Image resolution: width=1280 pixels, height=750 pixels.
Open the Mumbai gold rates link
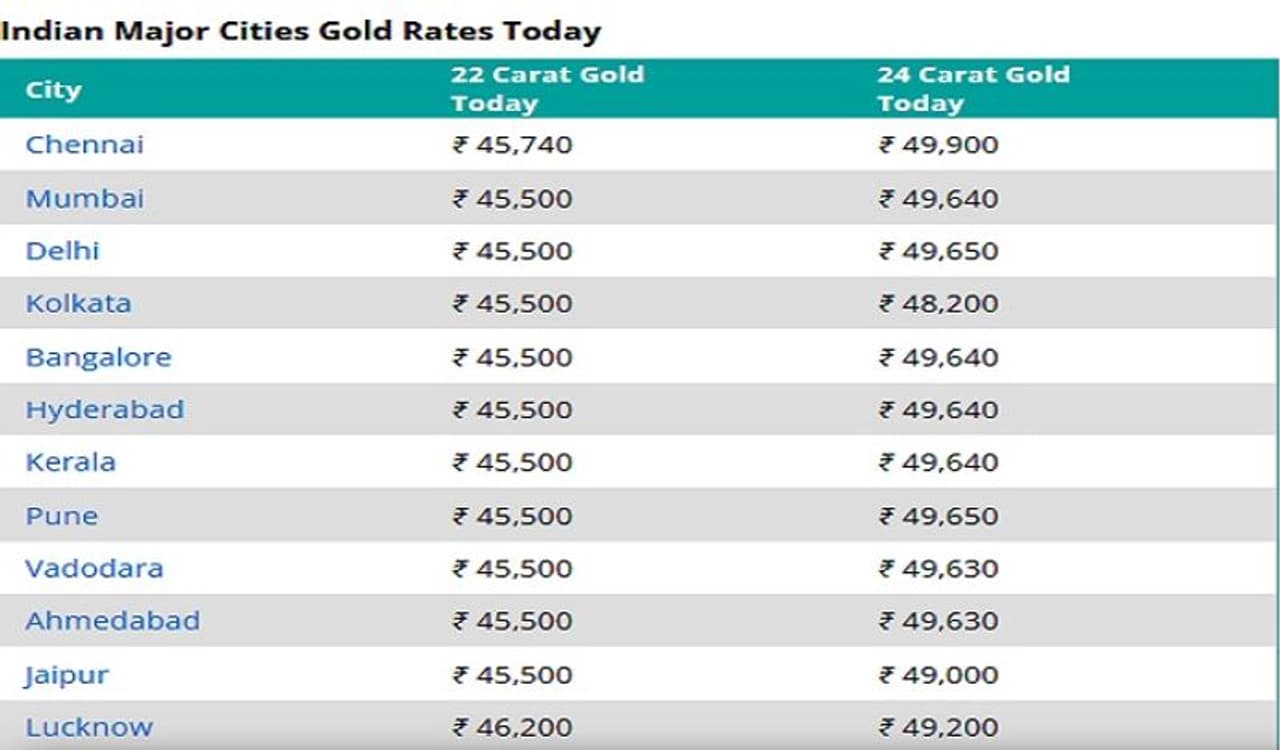84,198
